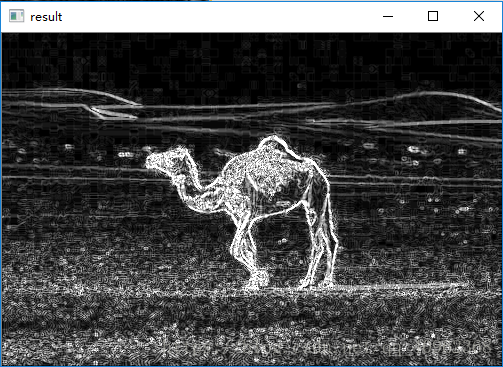Minimize the result window
Screen dimensions: 503x367
[388, 16]
